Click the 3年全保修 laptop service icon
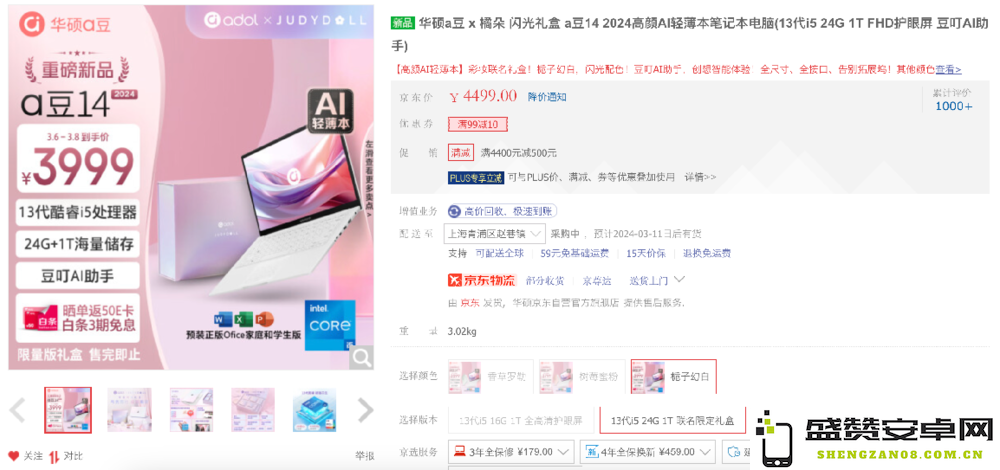 pos(459,452)
